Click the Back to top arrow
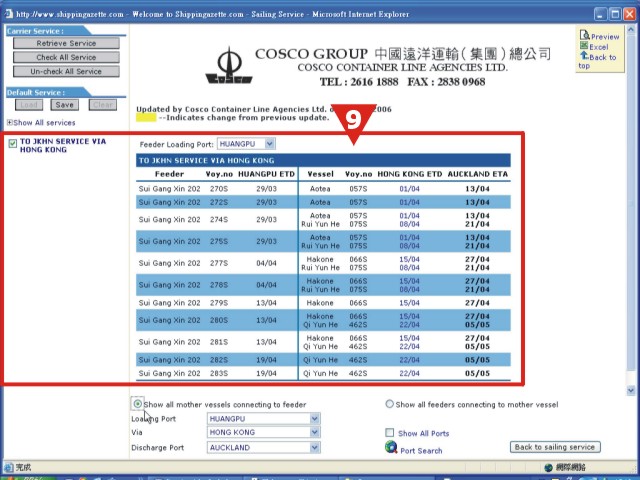The width and height of the screenshot is (640, 480). pyautogui.click(x=584, y=56)
